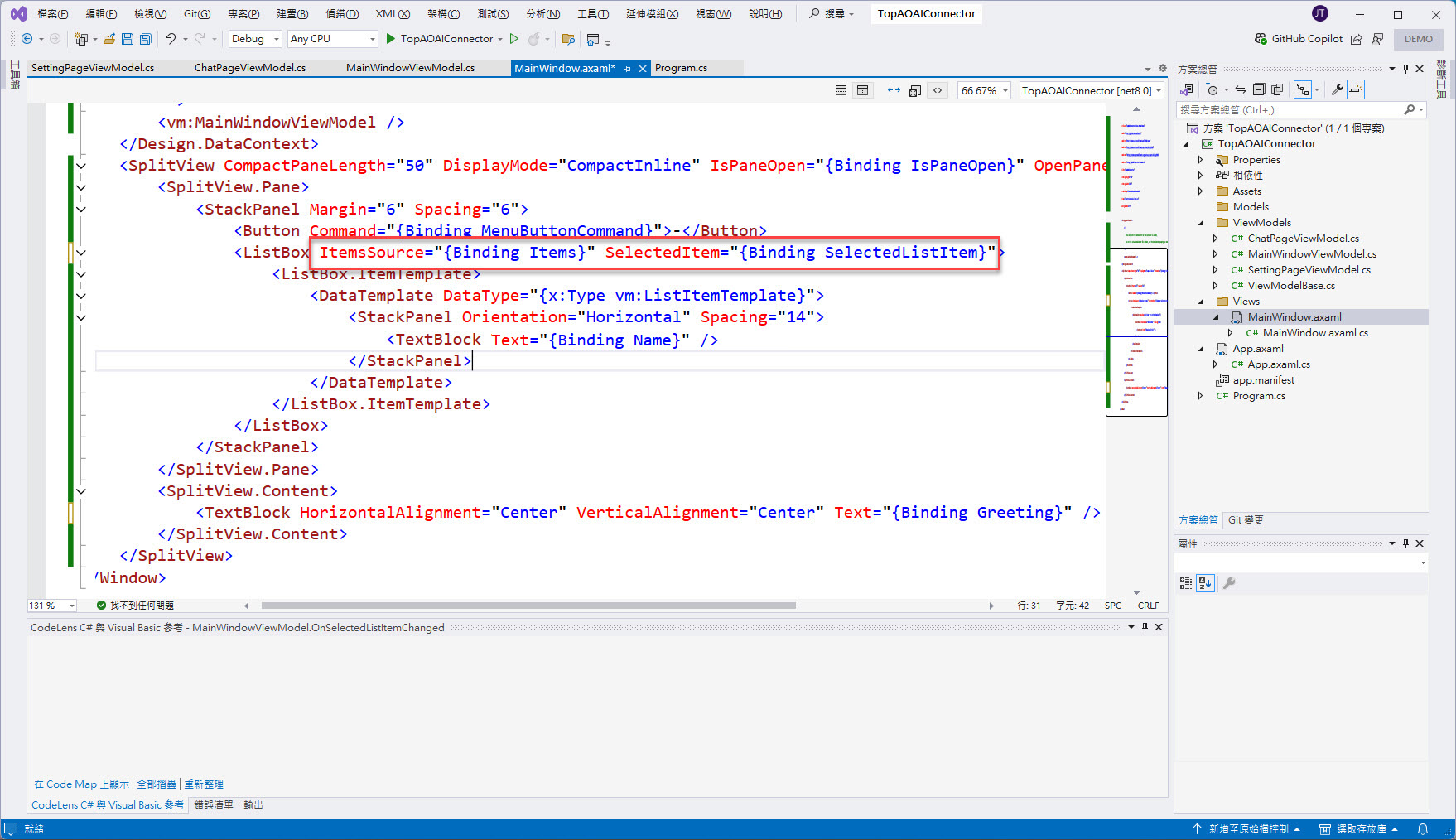Open the Any CPU platform dropdown

tap(332, 39)
